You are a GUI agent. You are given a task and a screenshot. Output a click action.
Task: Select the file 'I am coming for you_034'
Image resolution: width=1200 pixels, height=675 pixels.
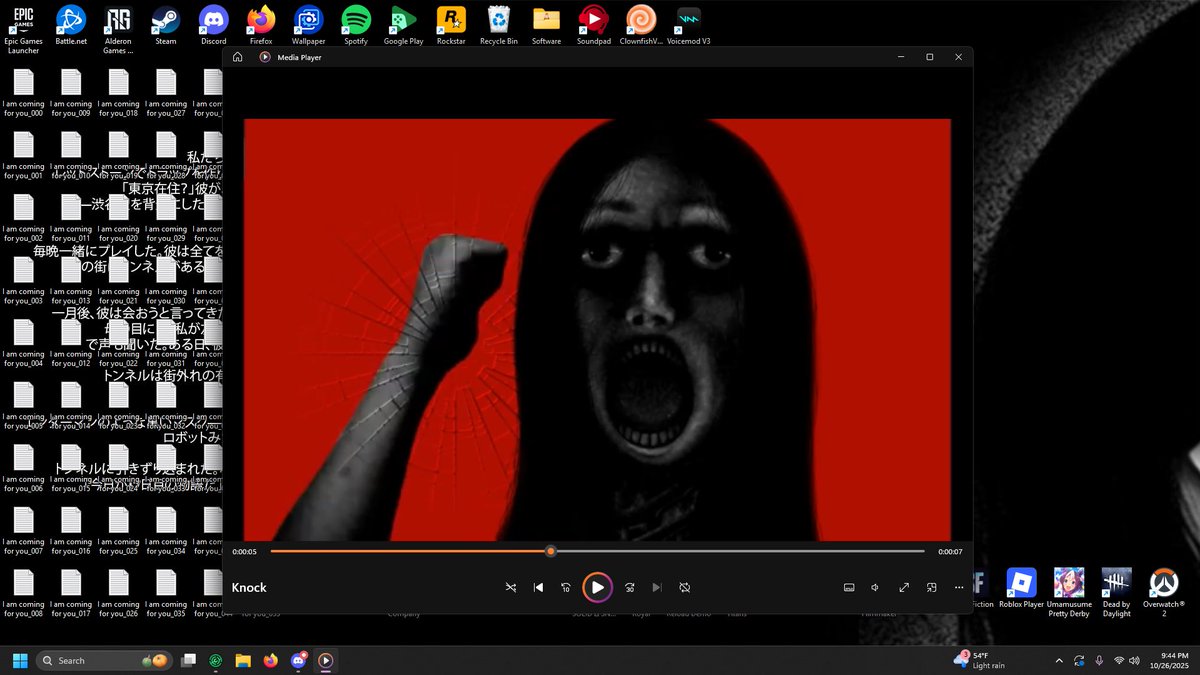pos(165,531)
